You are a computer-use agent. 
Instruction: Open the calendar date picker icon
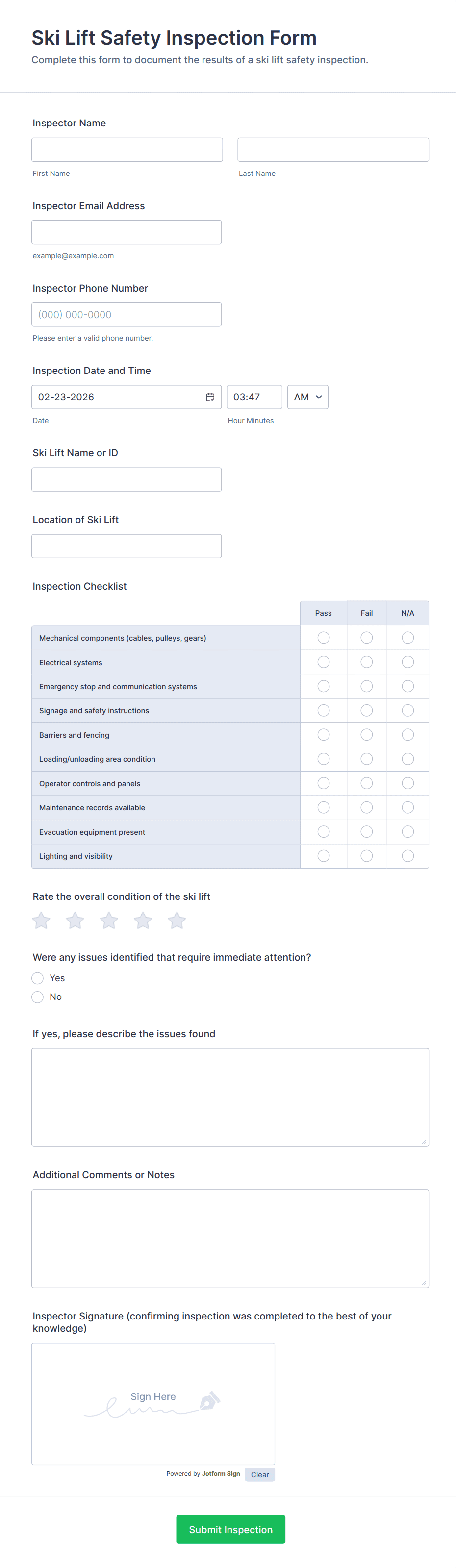pos(210,397)
